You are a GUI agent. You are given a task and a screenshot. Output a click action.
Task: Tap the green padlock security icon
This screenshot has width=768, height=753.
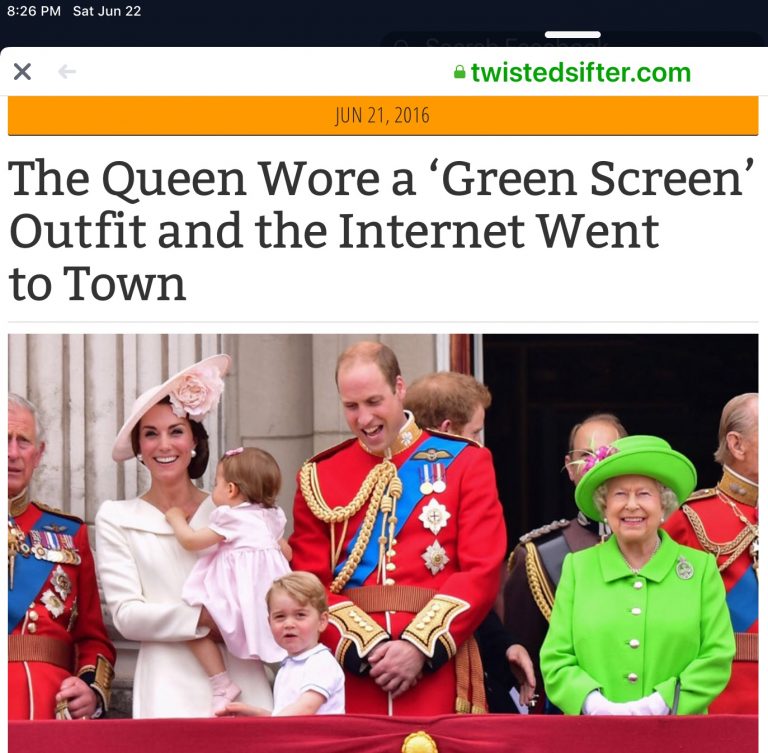[459, 73]
